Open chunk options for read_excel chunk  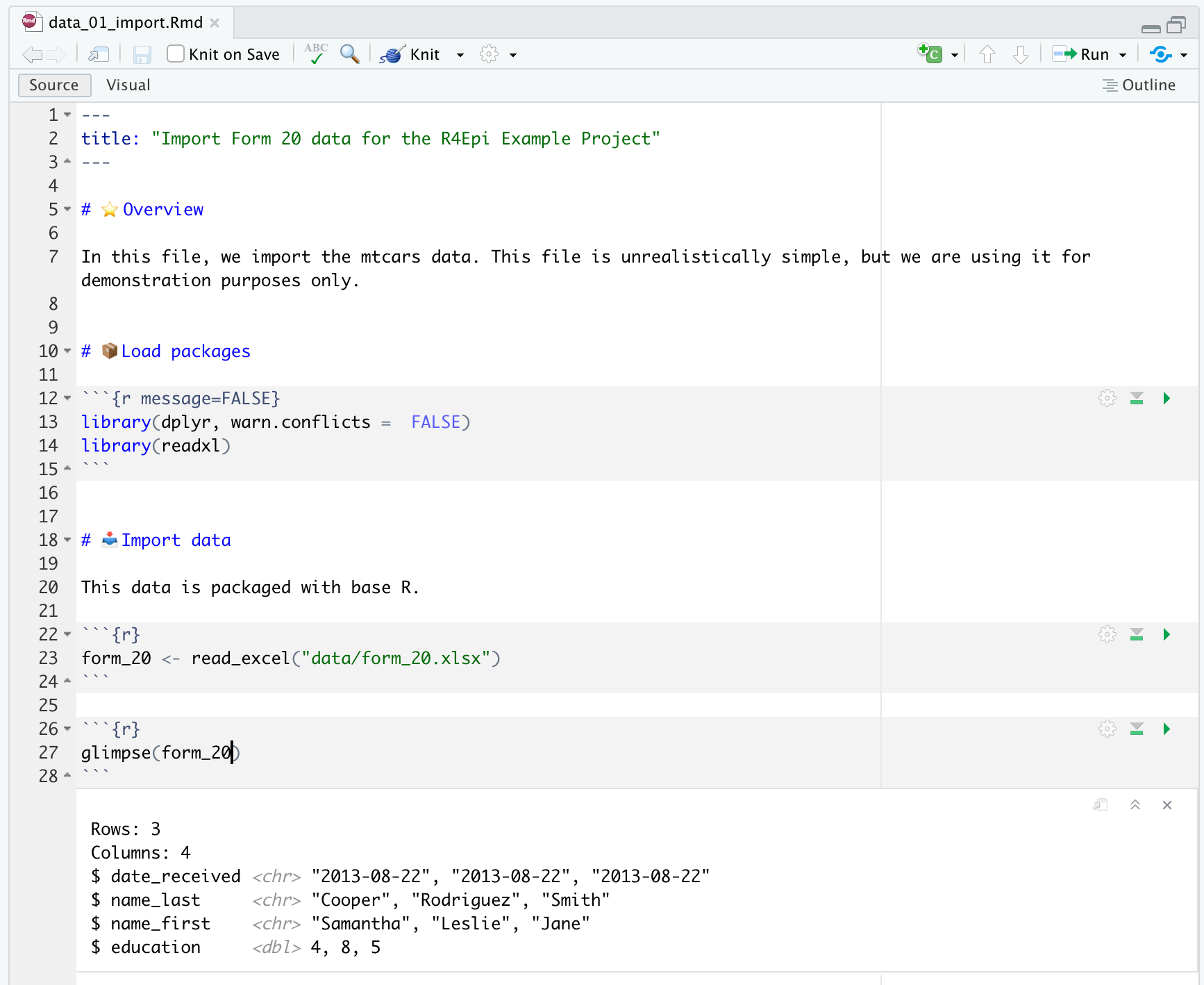(1107, 634)
